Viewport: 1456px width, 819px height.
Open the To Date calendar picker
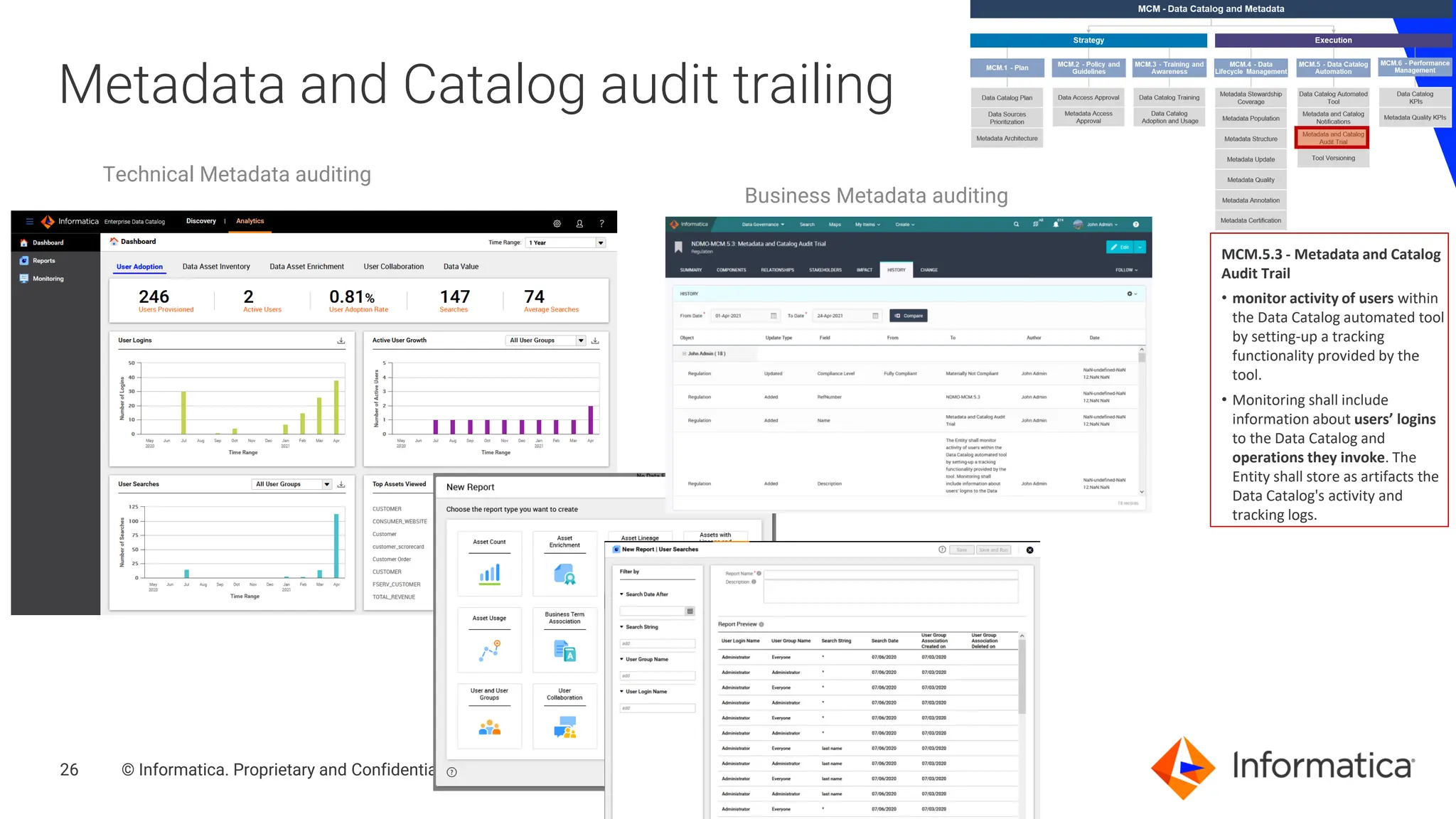(875, 316)
